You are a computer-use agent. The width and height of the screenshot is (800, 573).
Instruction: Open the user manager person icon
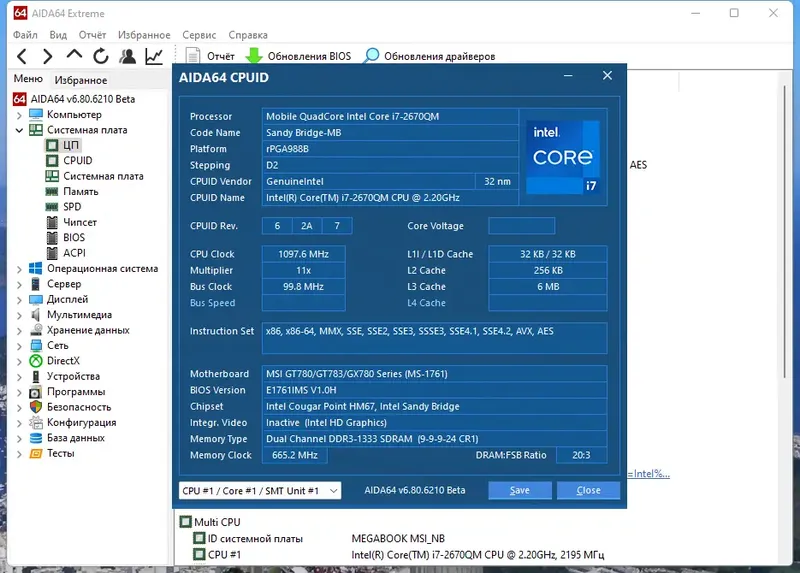(x=128, y=56)
